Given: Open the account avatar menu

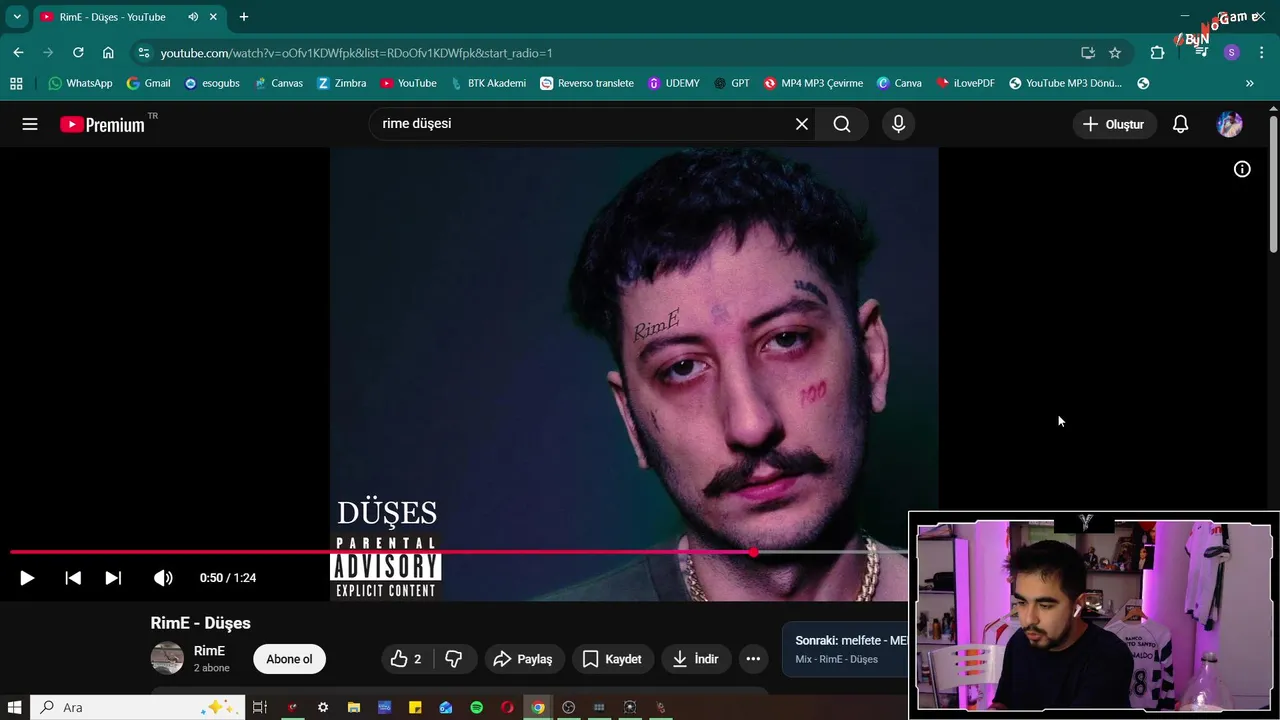Looking at the screenshot, I should tap(1229, 124).
